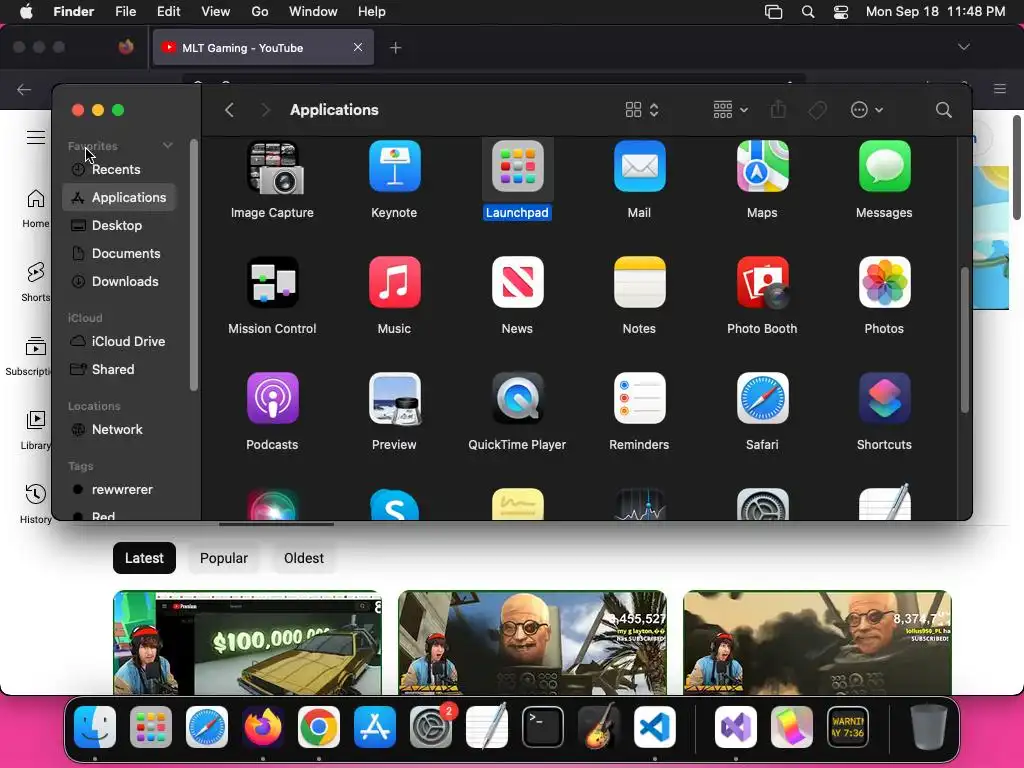
Task: Open App Store from the Dock
Action: (x=375, y=727)
